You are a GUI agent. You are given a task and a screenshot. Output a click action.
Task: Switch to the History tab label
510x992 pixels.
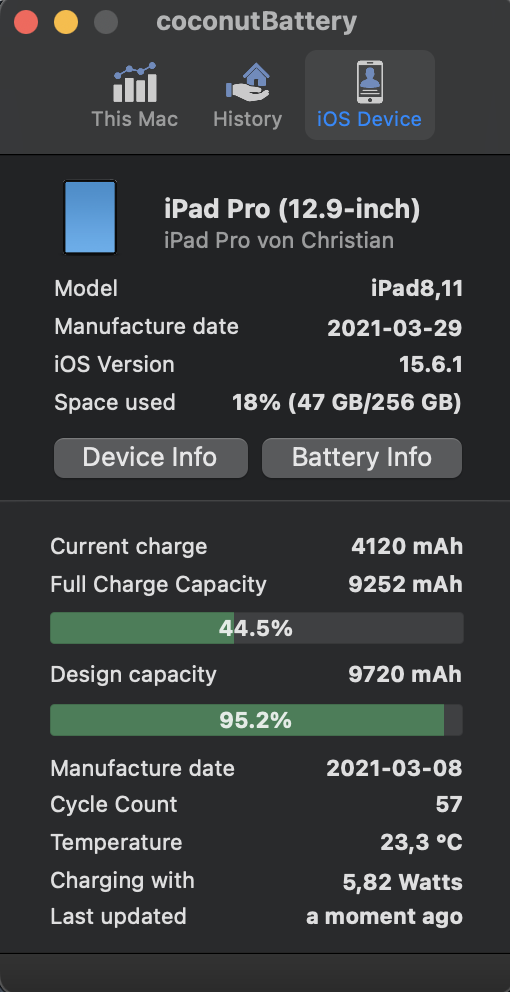click(247, 119)
